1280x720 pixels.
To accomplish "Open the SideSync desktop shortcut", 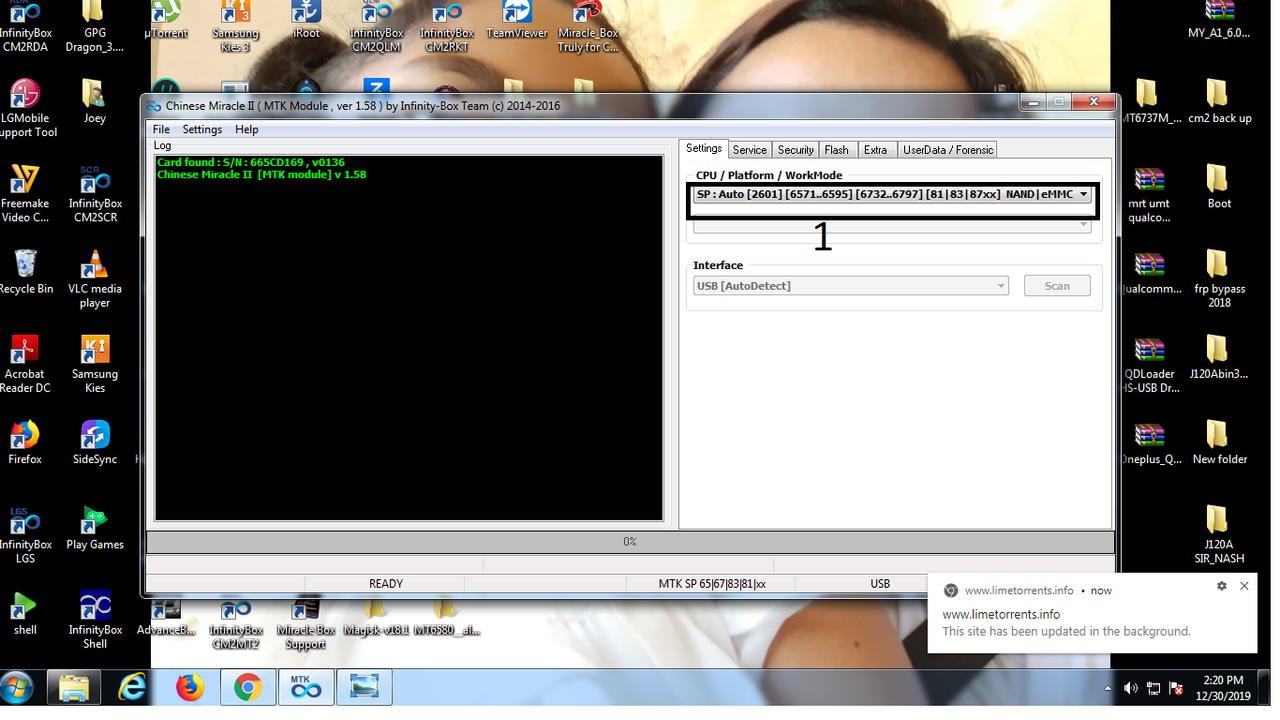I will point(95,443).
